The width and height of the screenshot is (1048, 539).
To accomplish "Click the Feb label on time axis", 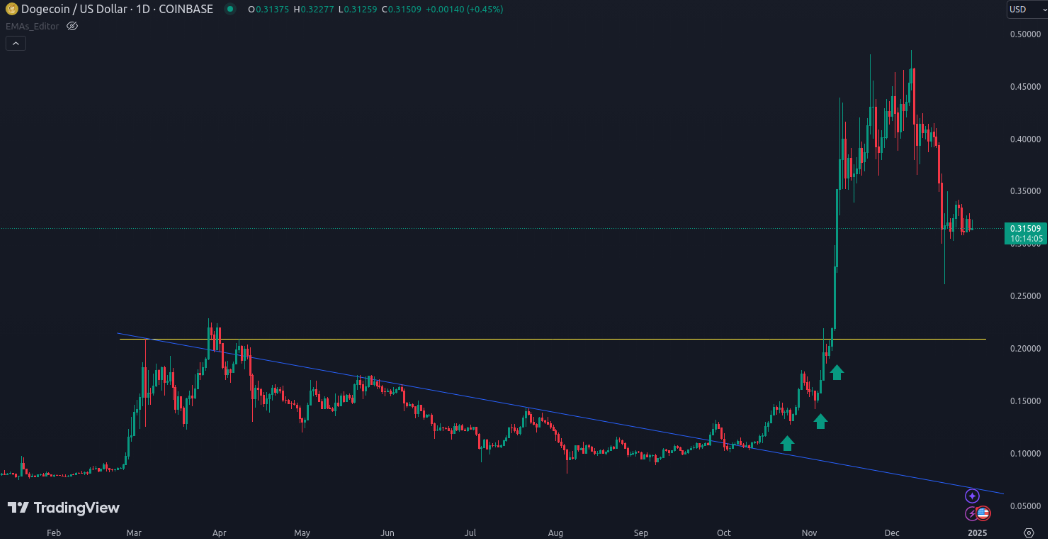I will [54, 533].
